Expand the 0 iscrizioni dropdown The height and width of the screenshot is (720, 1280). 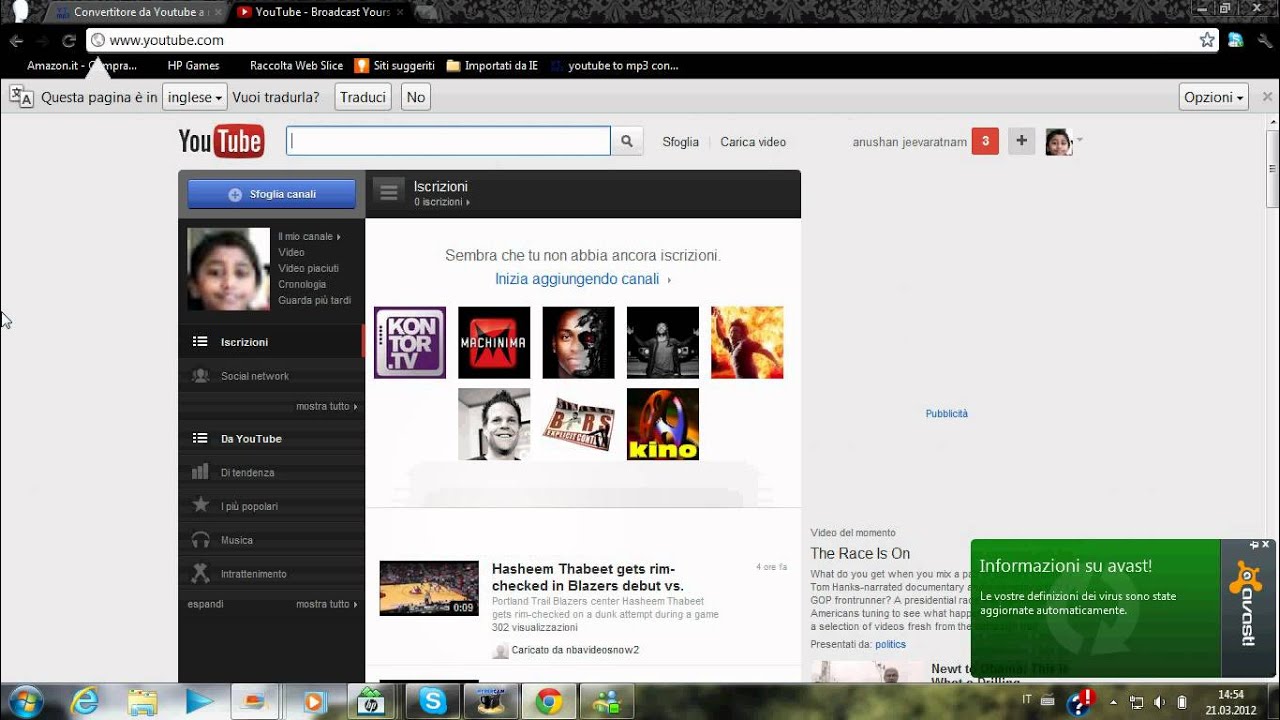[442, 202]
